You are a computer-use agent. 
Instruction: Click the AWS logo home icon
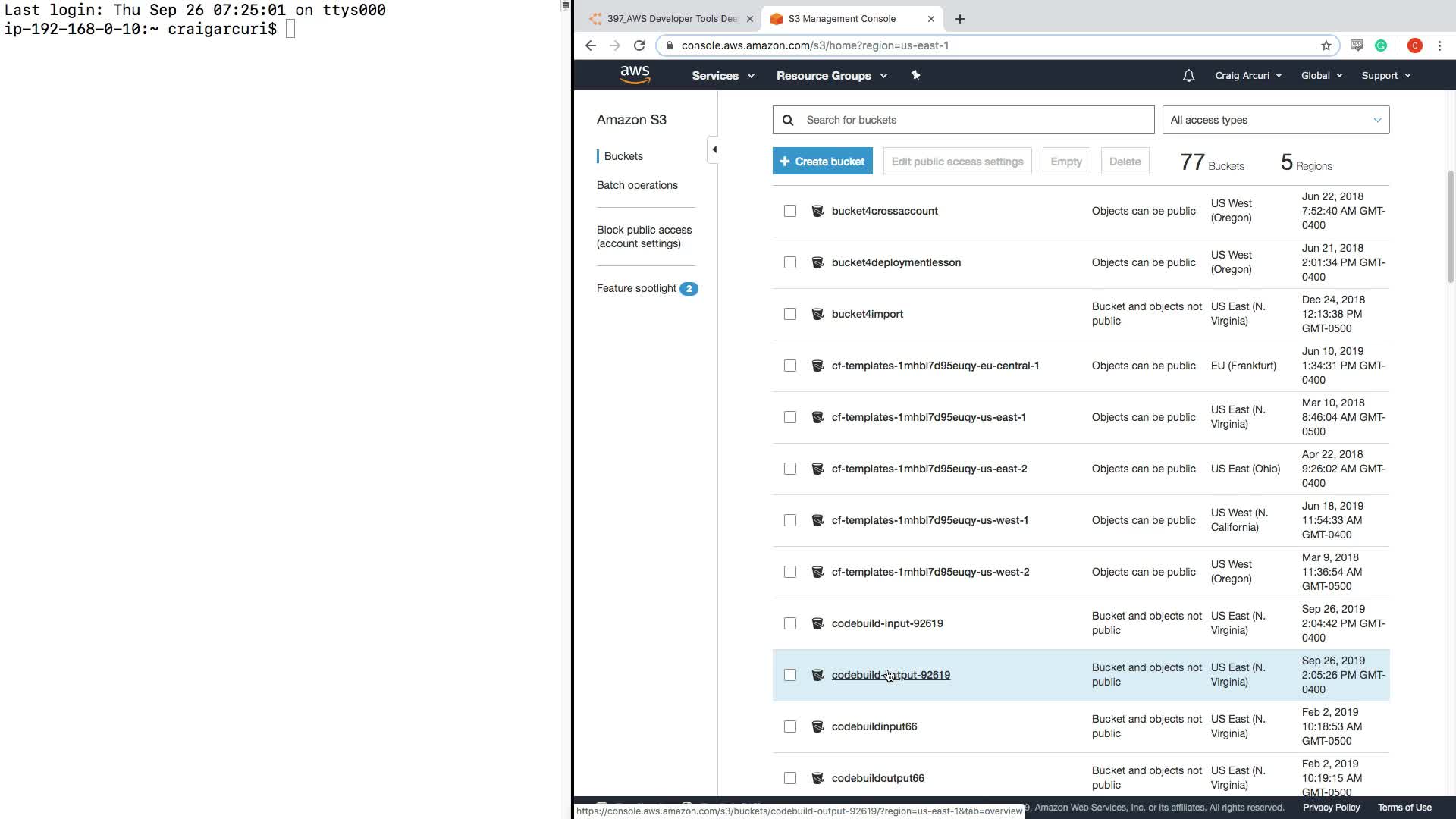635,75
